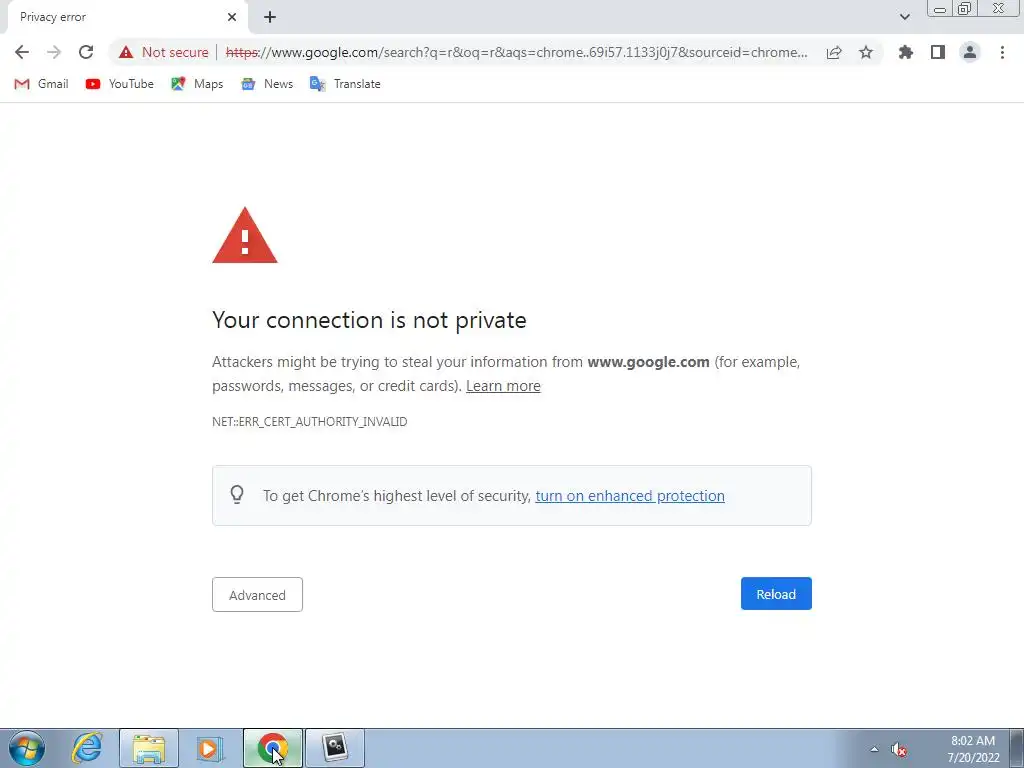The height and width of the screenshot is (768, 1024).
Task: Open Chrome's three-dot menu
Action: 1002,52
